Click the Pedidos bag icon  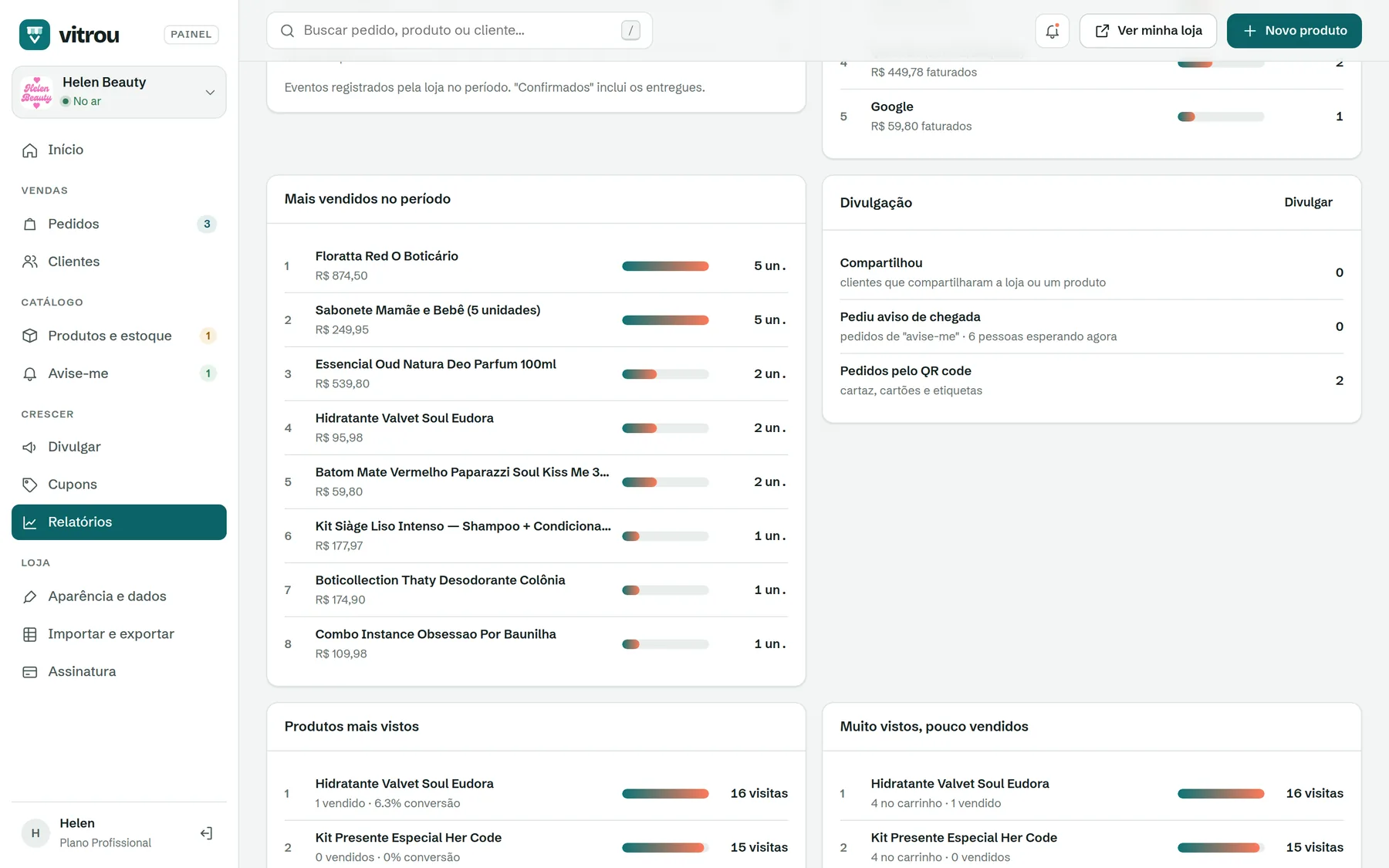pyautogui.click(x=30, y=224)
